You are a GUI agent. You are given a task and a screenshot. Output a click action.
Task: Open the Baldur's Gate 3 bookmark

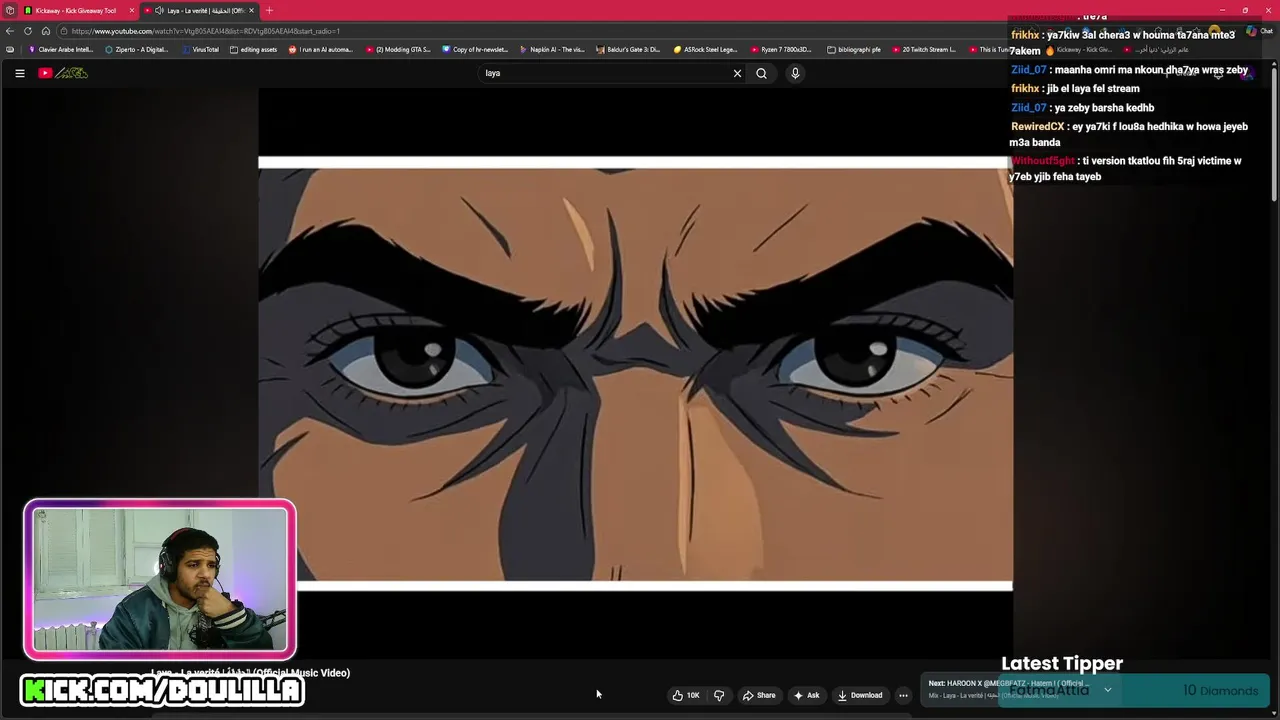tap(628, 49)
